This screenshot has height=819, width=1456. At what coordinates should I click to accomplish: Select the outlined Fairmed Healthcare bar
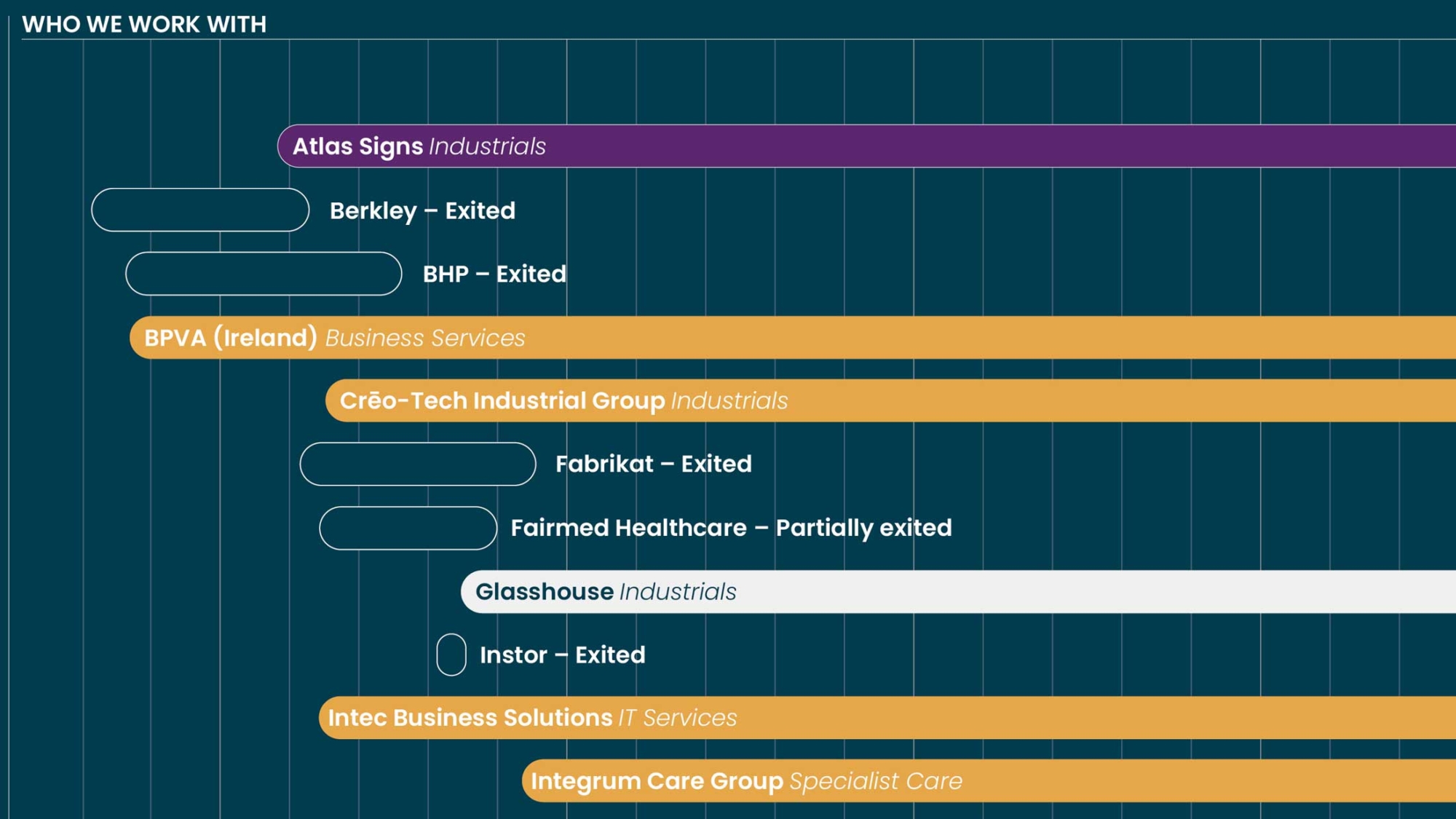click(x=408, y=528)
